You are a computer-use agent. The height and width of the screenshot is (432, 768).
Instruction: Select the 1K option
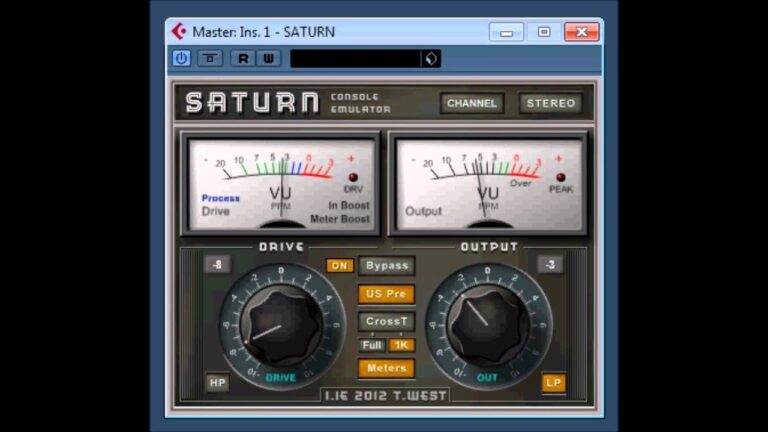click(x=402, y=345)
